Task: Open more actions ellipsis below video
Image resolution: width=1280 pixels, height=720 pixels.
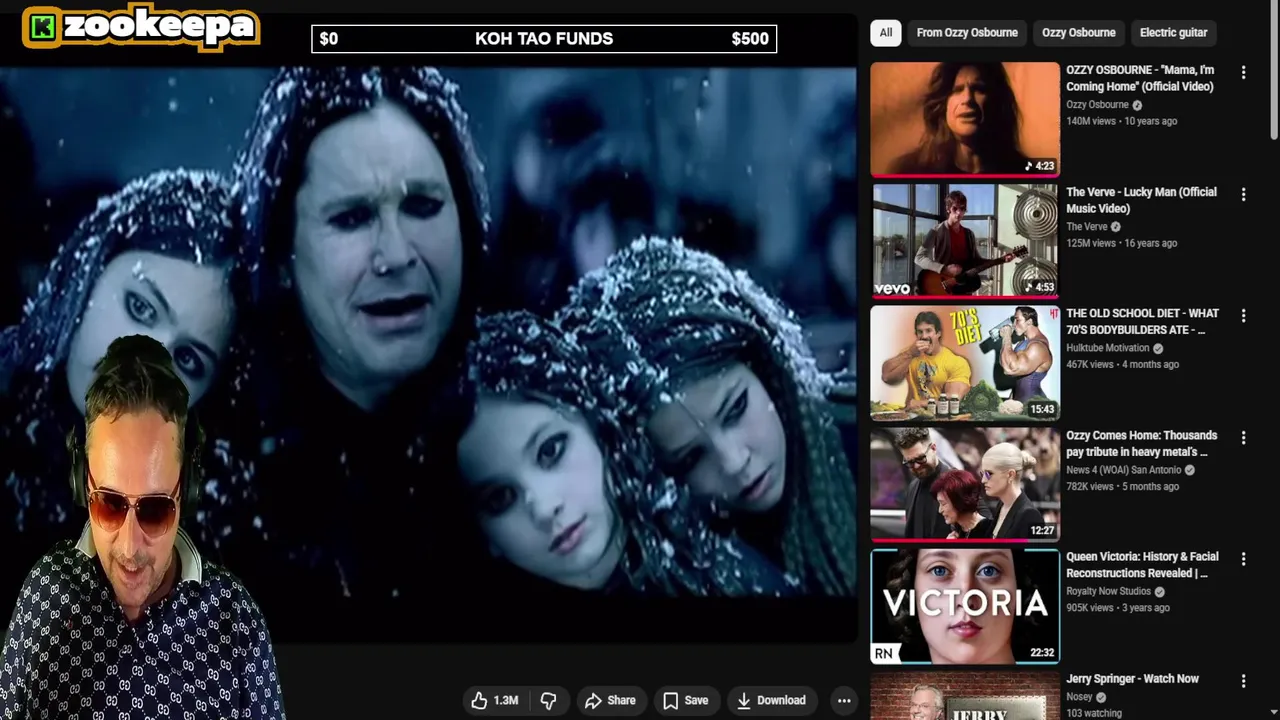Action: (844, 700)
